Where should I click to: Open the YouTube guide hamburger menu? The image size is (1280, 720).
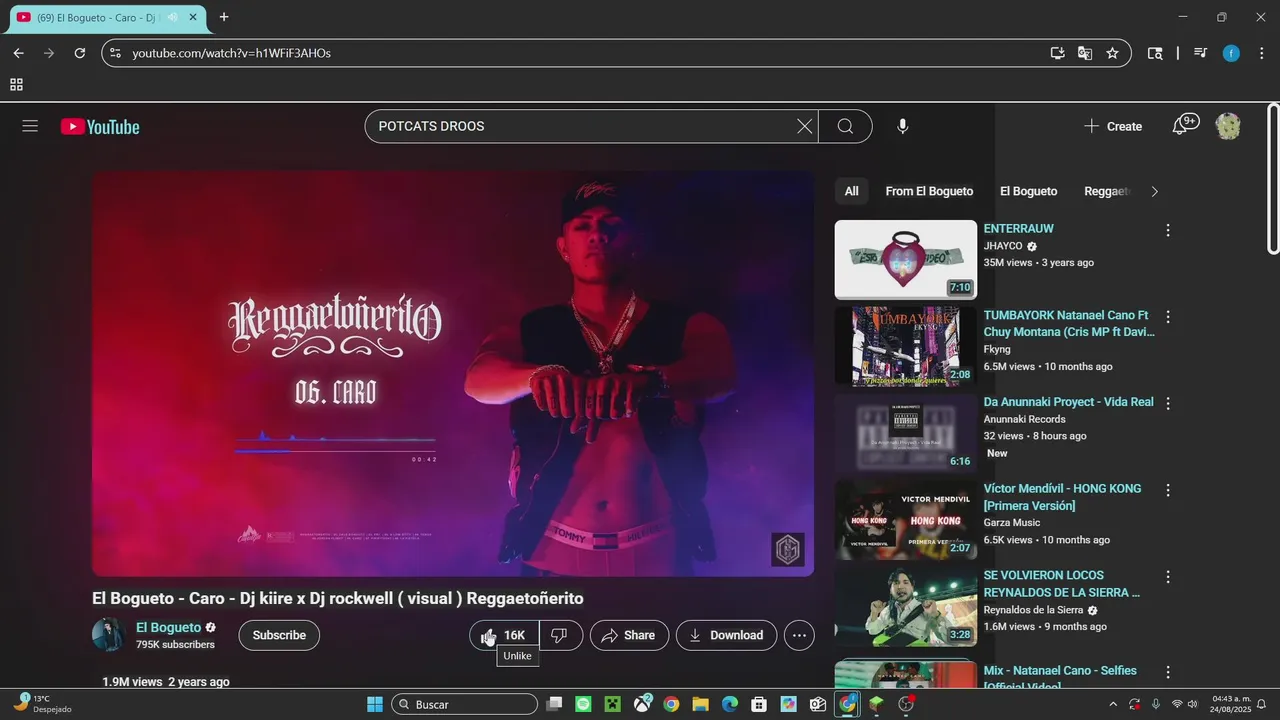coord(30,126)
